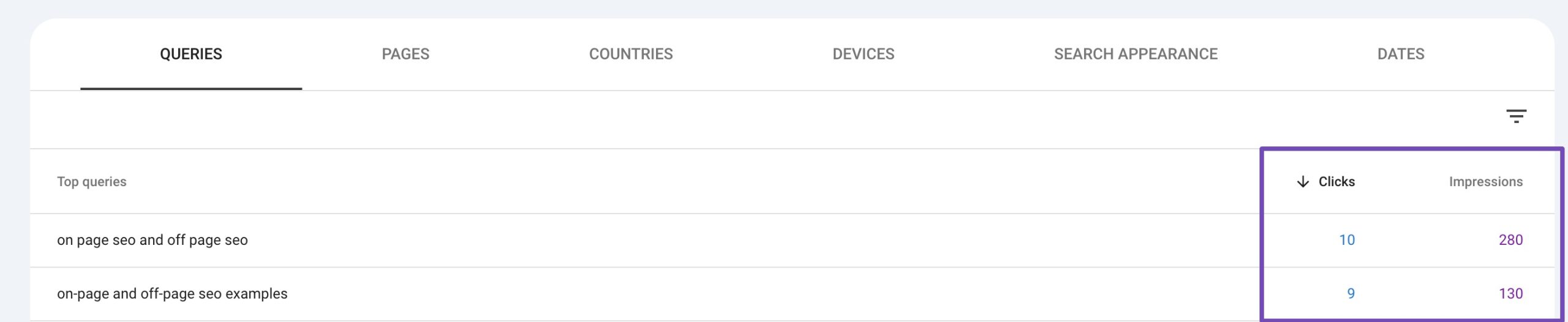
Task: Click the descending sort arrow beside Clicks
Action: click(1303, 182)
